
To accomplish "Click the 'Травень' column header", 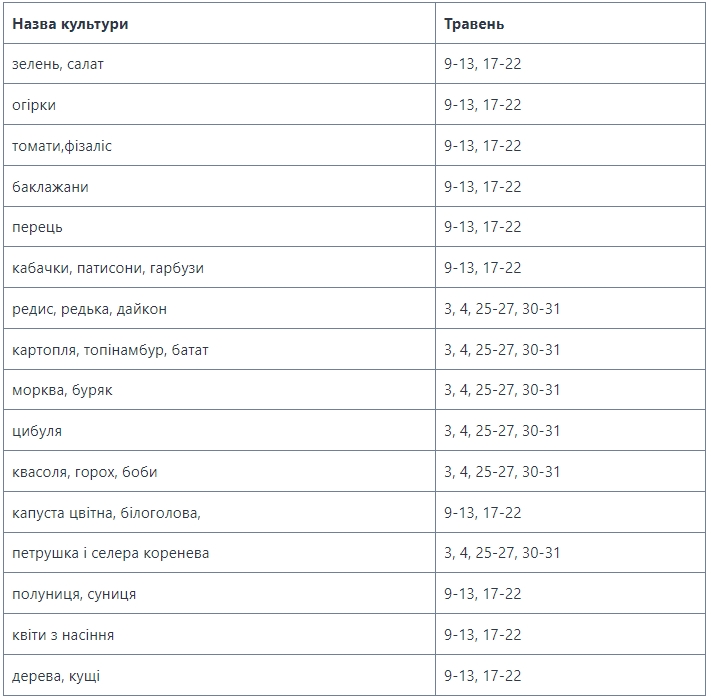I will [474, 23].
